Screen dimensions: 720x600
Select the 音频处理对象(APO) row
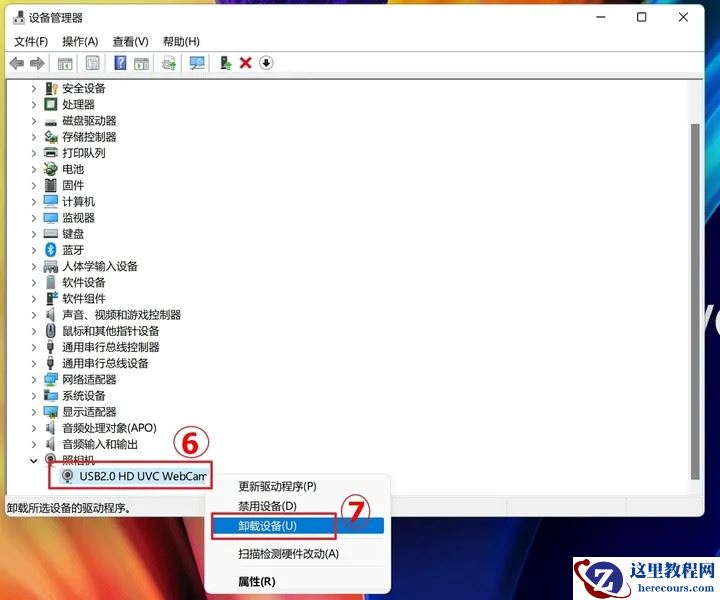coord(109,428)
